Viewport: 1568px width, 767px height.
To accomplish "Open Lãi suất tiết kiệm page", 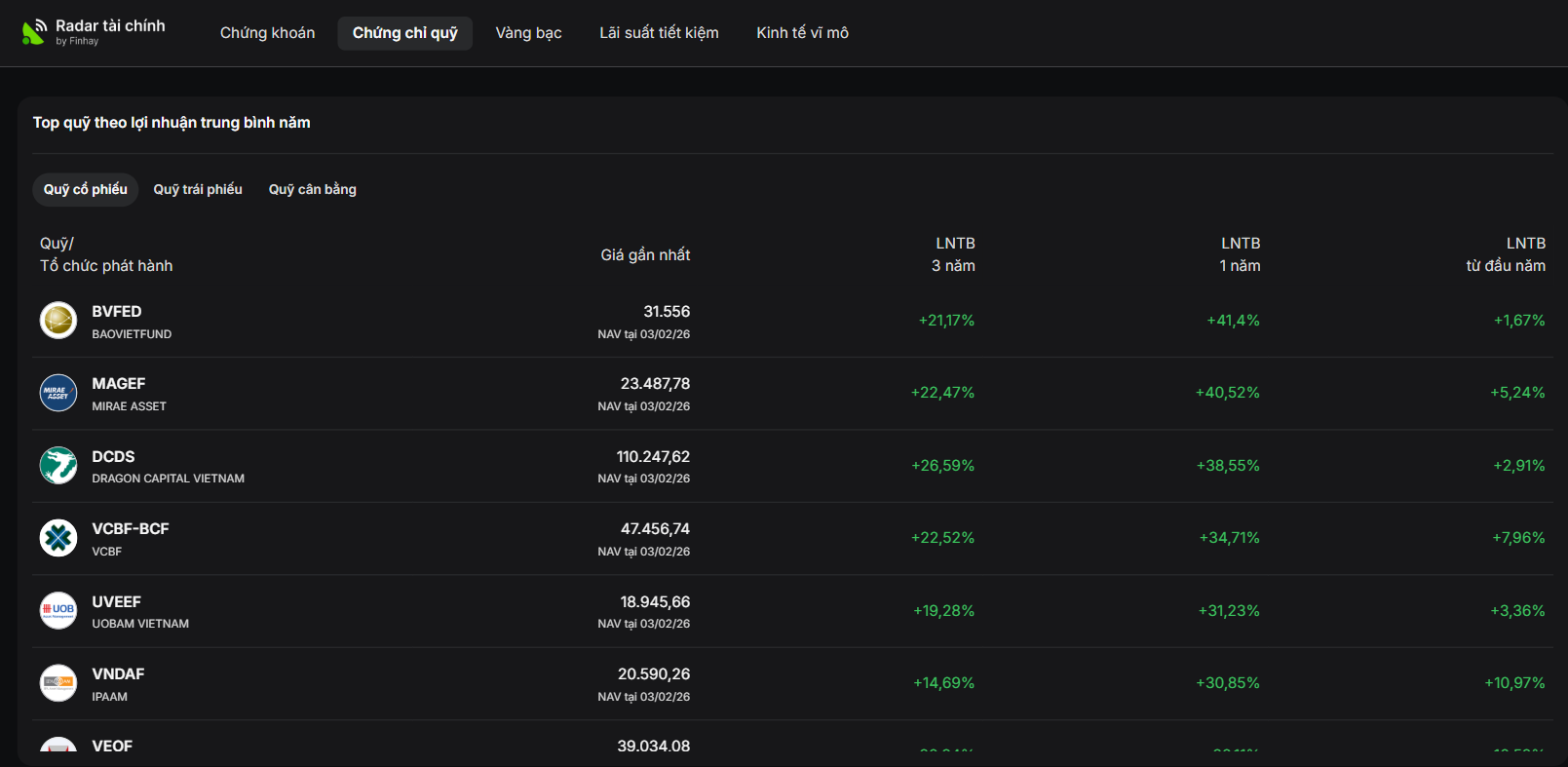I will (659, 33).
